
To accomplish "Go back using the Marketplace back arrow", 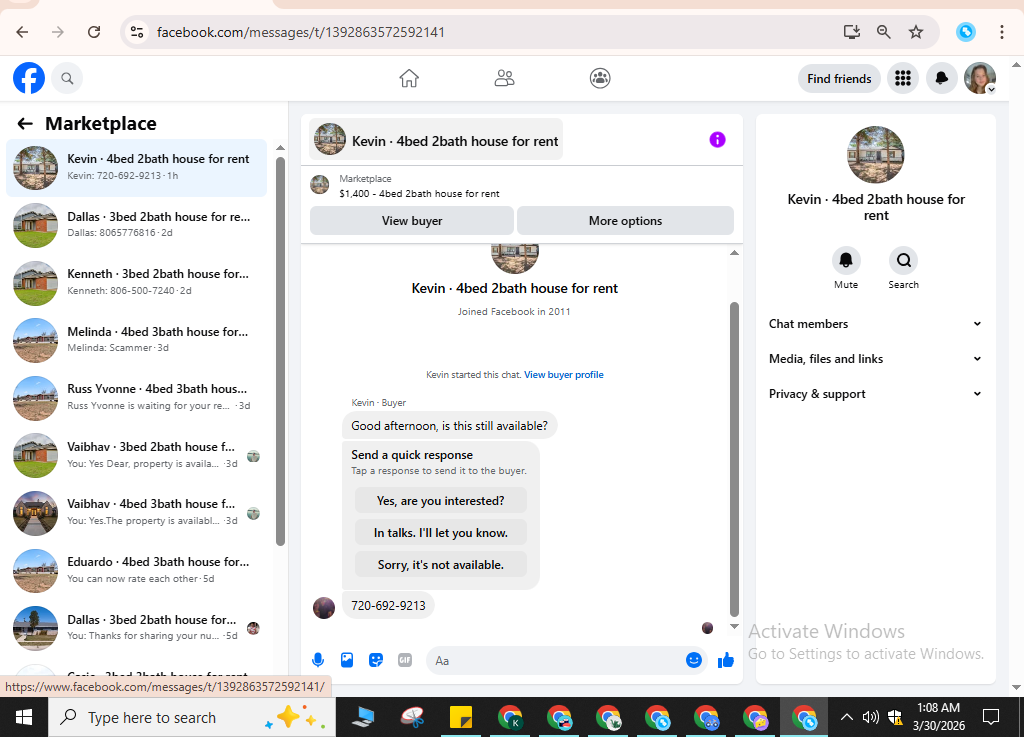I will click(x=25, y=123).
